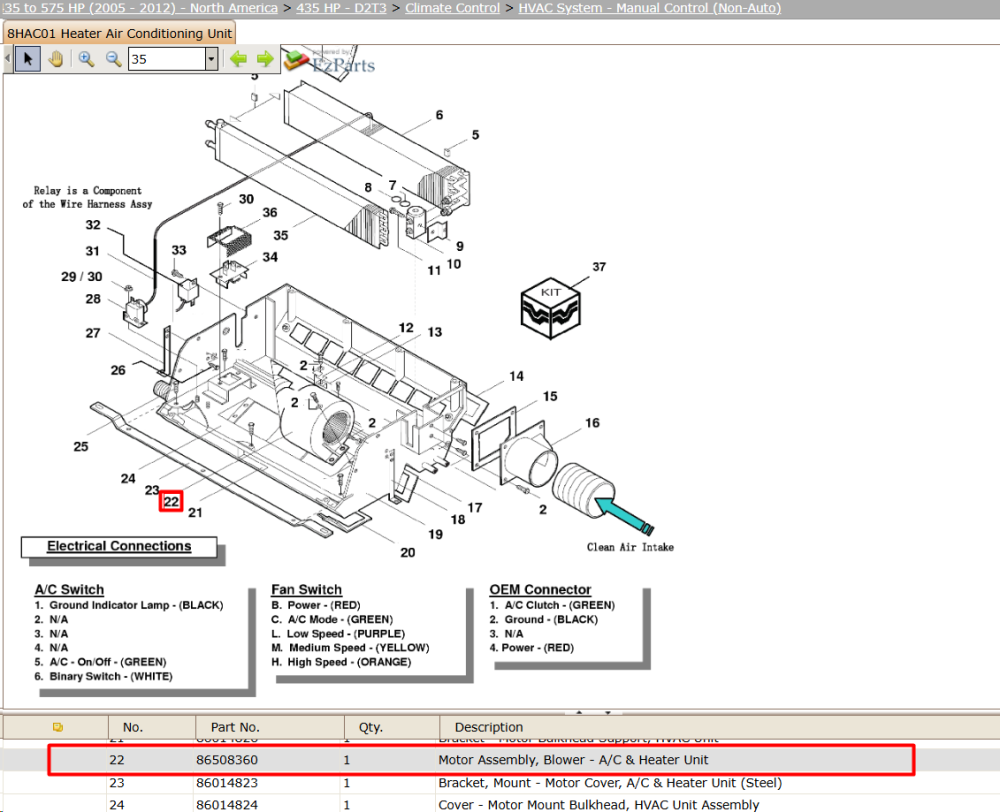Image resolution: width=1000 pixels, height=812 pixels.
Task: Open the 435 HP - D2T3 breadcrumb
Action: click(x=341, y=8)
